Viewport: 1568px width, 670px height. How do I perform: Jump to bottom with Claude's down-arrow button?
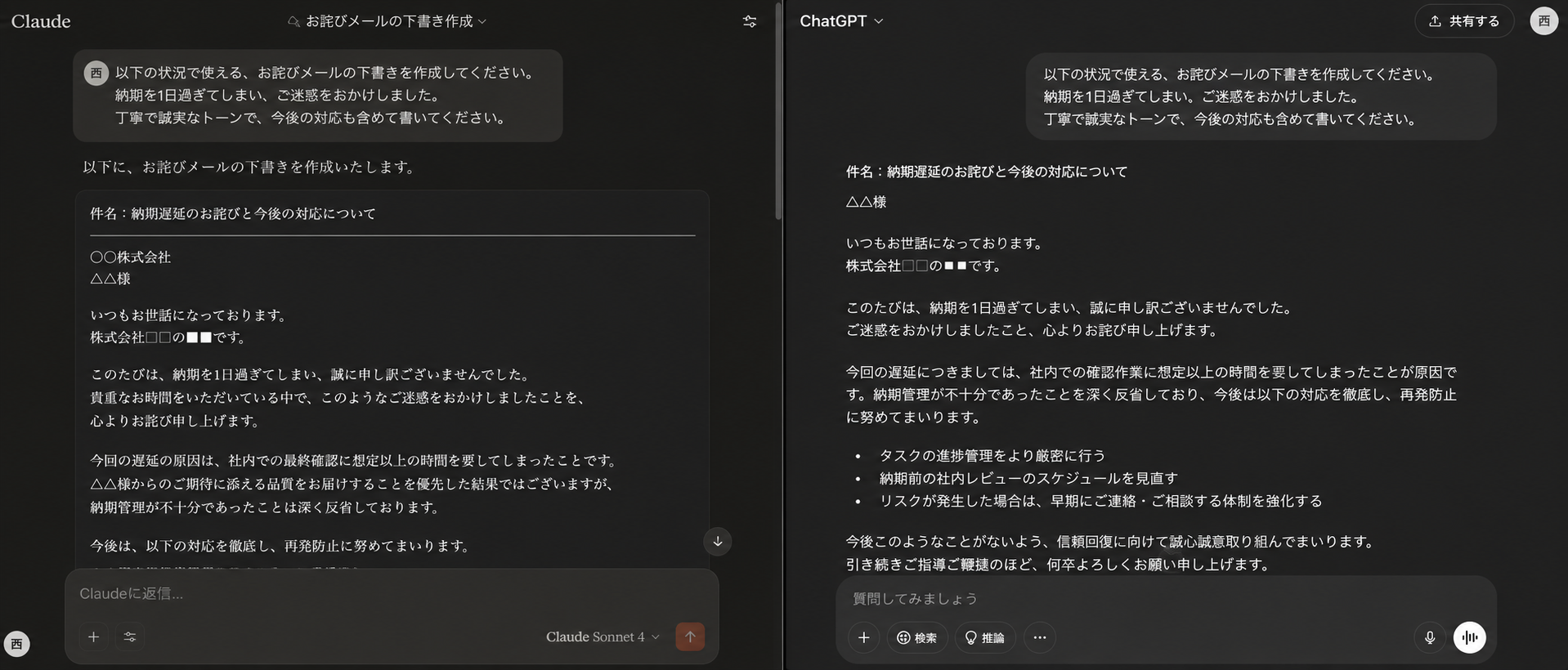point(718,541)
